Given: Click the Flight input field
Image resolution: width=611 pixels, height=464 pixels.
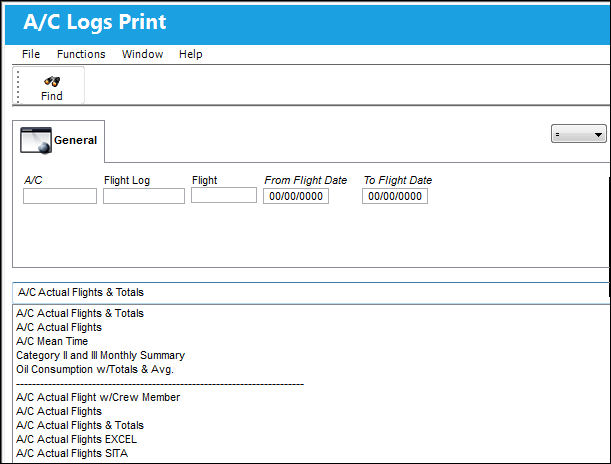Looking at the screenshot, I should click(x=224, y=195).
